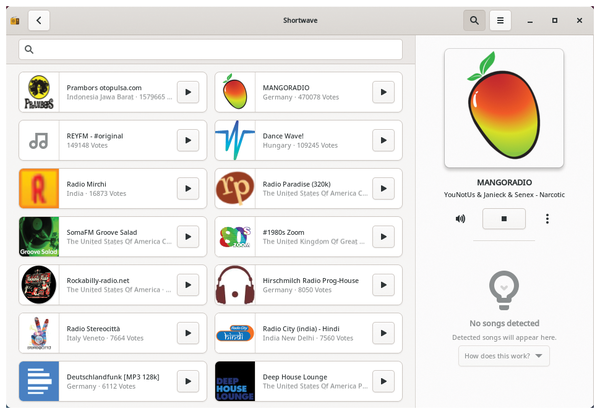Click 'India · 16873 Votes' text
Viewport: 600px width, 414px height.
96,194
